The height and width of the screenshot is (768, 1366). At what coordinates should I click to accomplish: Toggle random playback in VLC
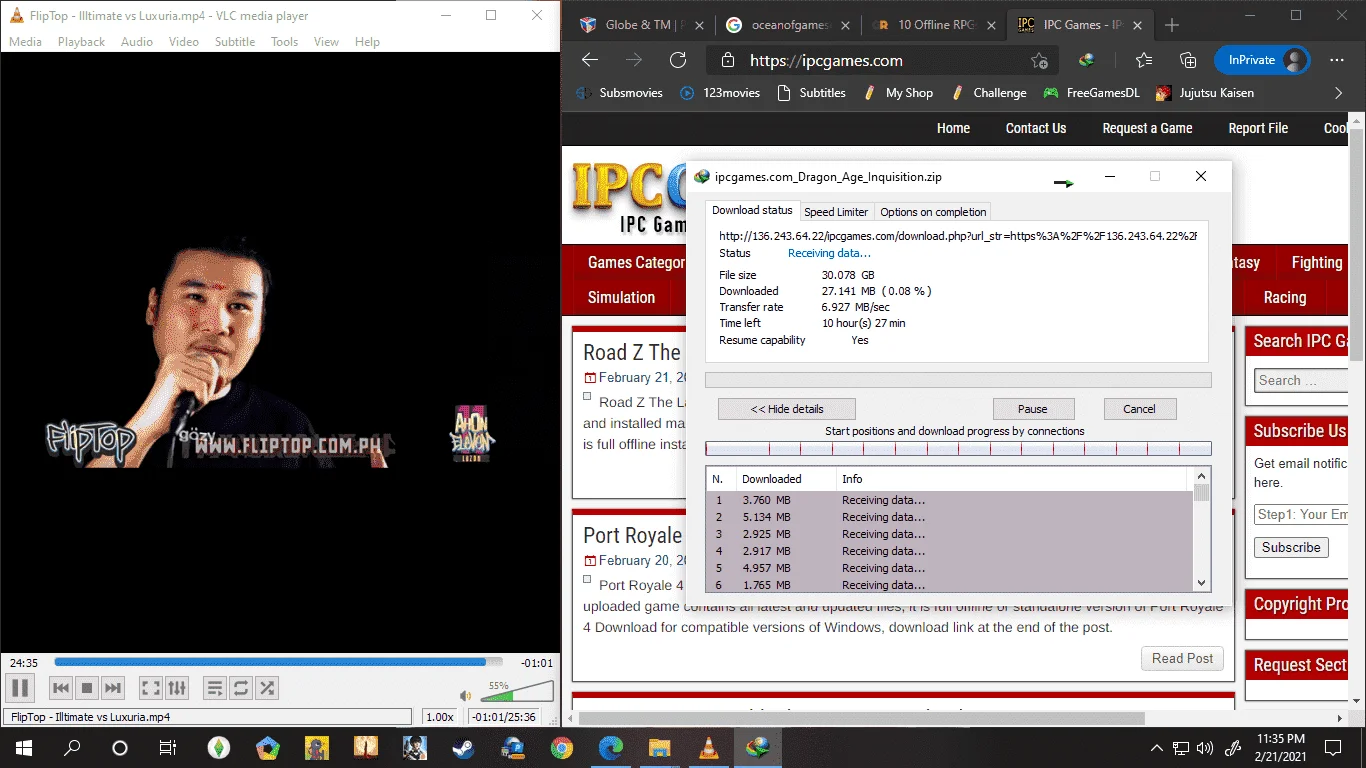pyautogui.click(x=267, y=688)
